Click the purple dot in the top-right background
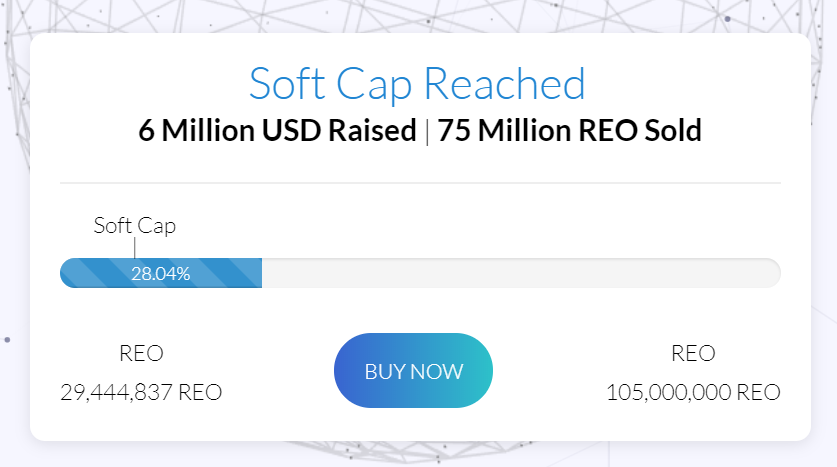Viewport: 837px width, 467px height. [x=728, y=19]
